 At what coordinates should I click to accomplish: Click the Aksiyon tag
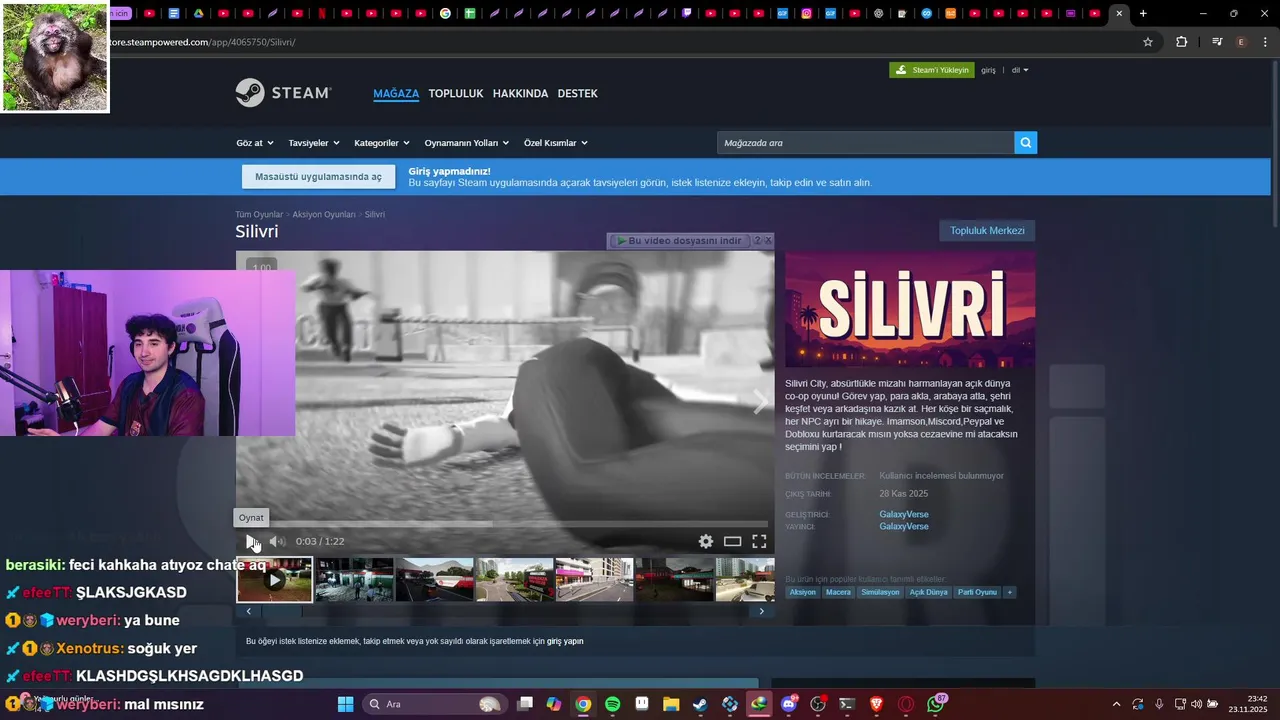click(x=803, y=592)
